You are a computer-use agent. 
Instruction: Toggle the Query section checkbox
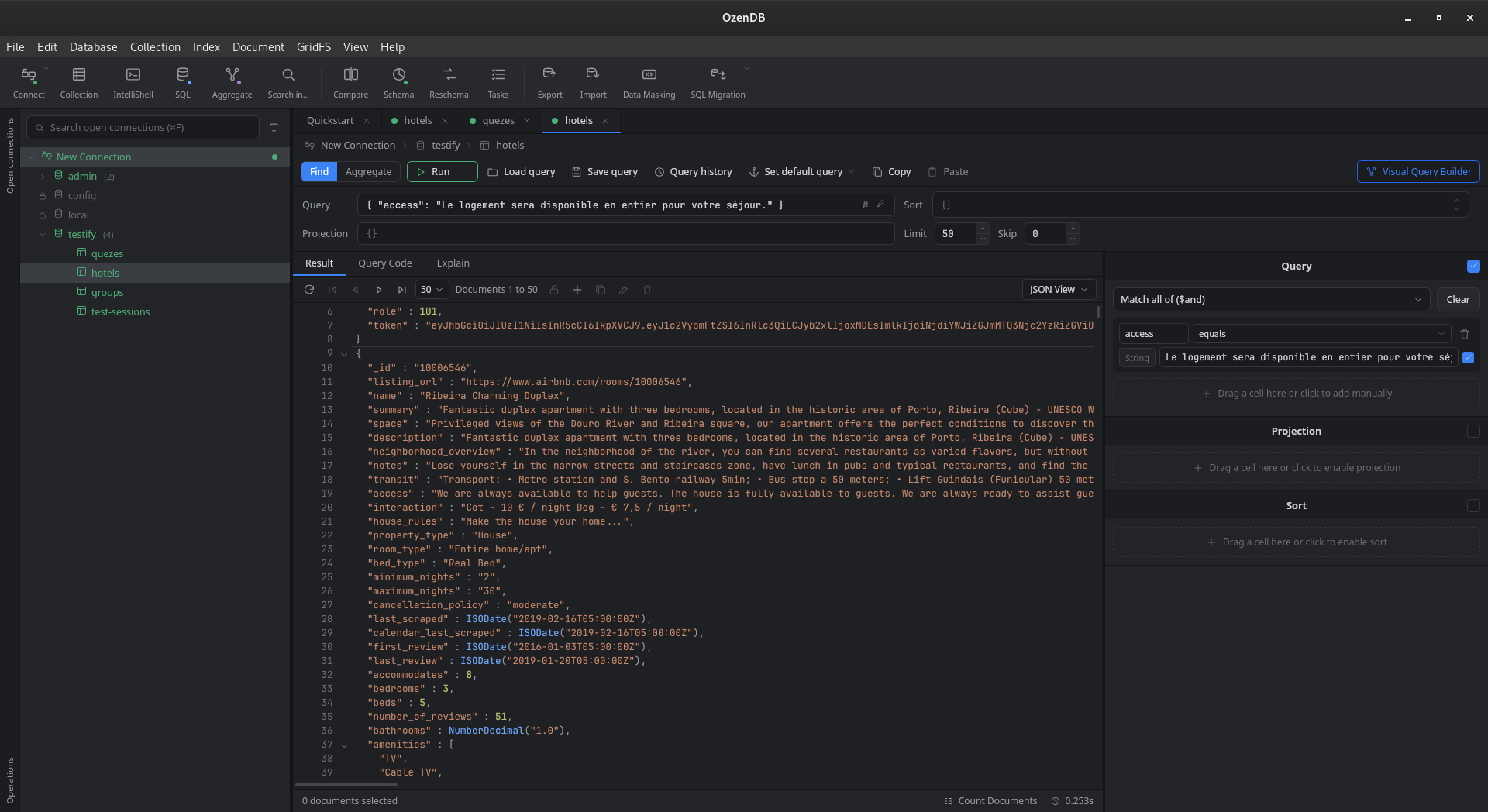(1473, 266)
